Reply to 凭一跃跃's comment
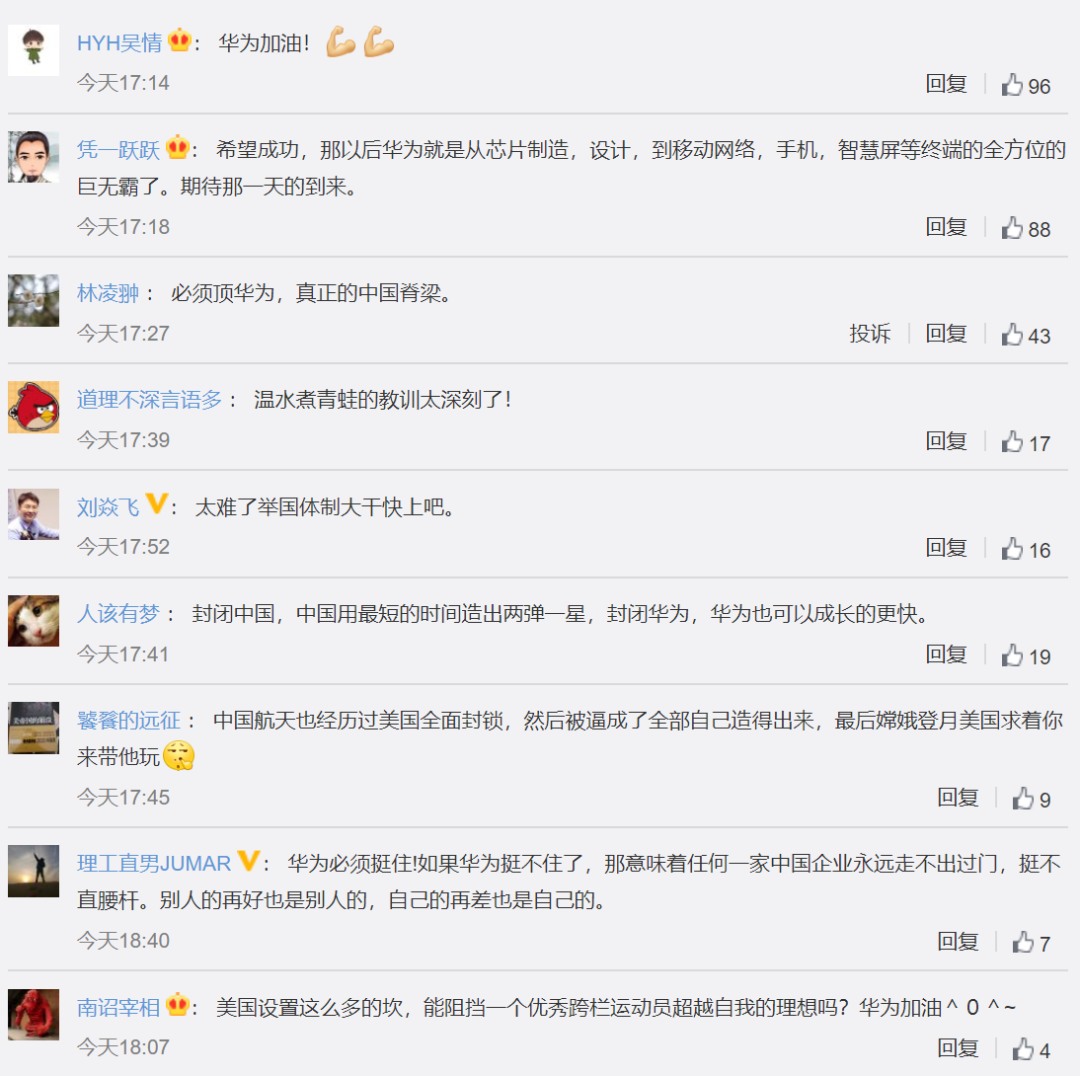 coord(946,227)
